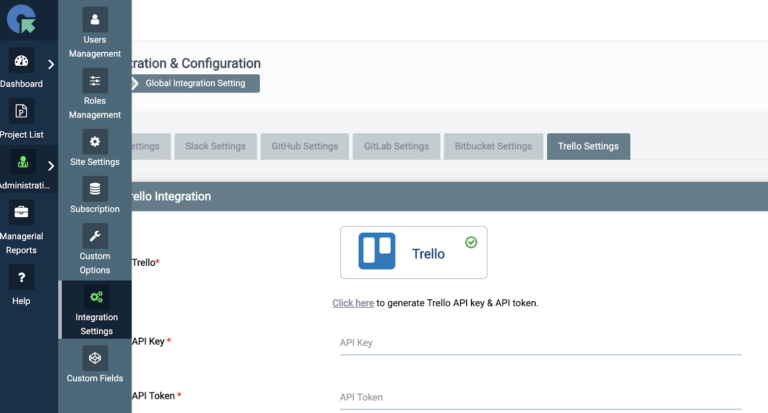Open Custom Options wrench icon
This screenshot has height=413, width=768.
point(95,236)
